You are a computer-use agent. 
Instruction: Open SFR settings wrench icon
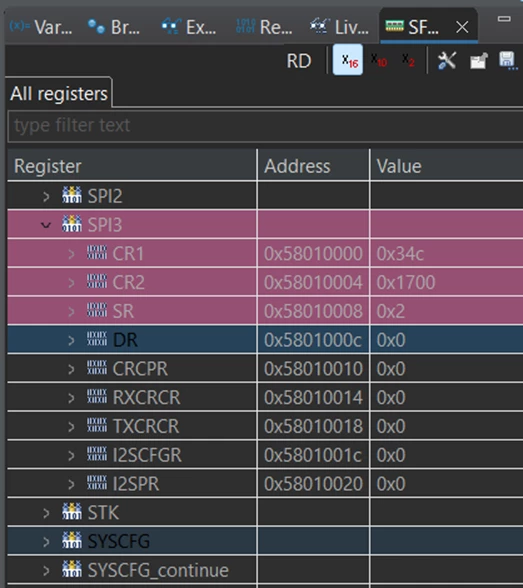coord(447,60)
